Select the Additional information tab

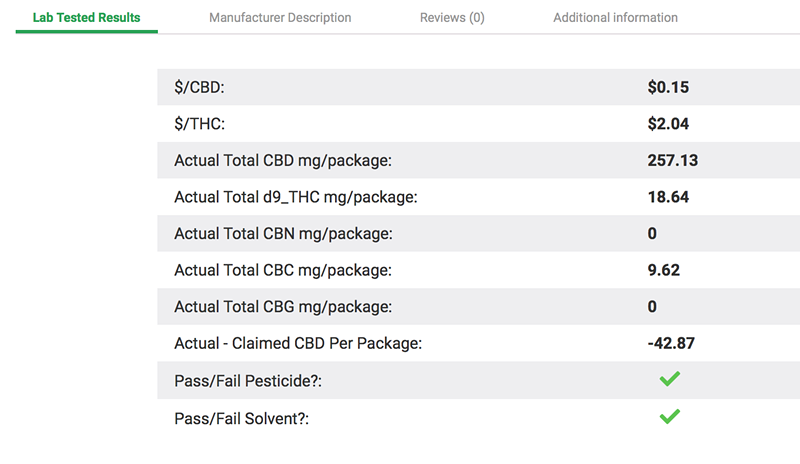click(x=615, y=18)
